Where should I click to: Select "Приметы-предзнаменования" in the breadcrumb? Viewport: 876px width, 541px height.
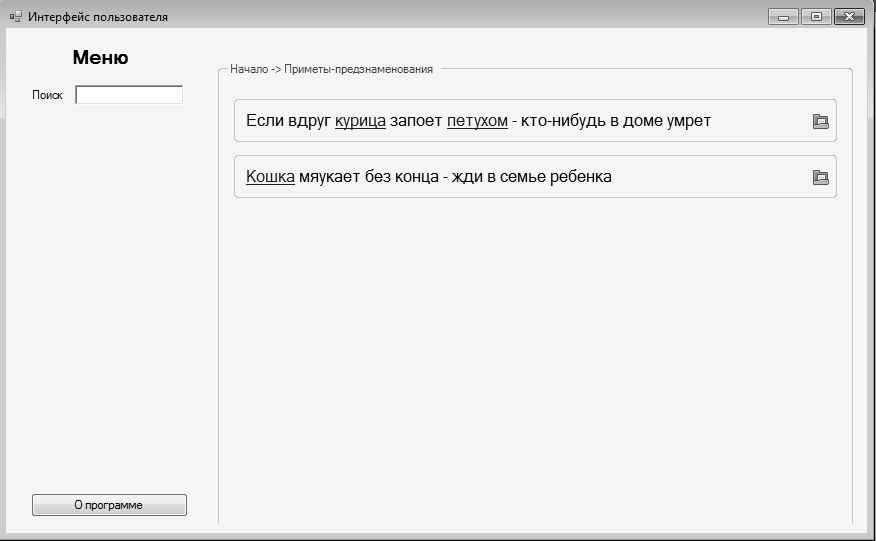pyautogui.click(x=358, y=70)
